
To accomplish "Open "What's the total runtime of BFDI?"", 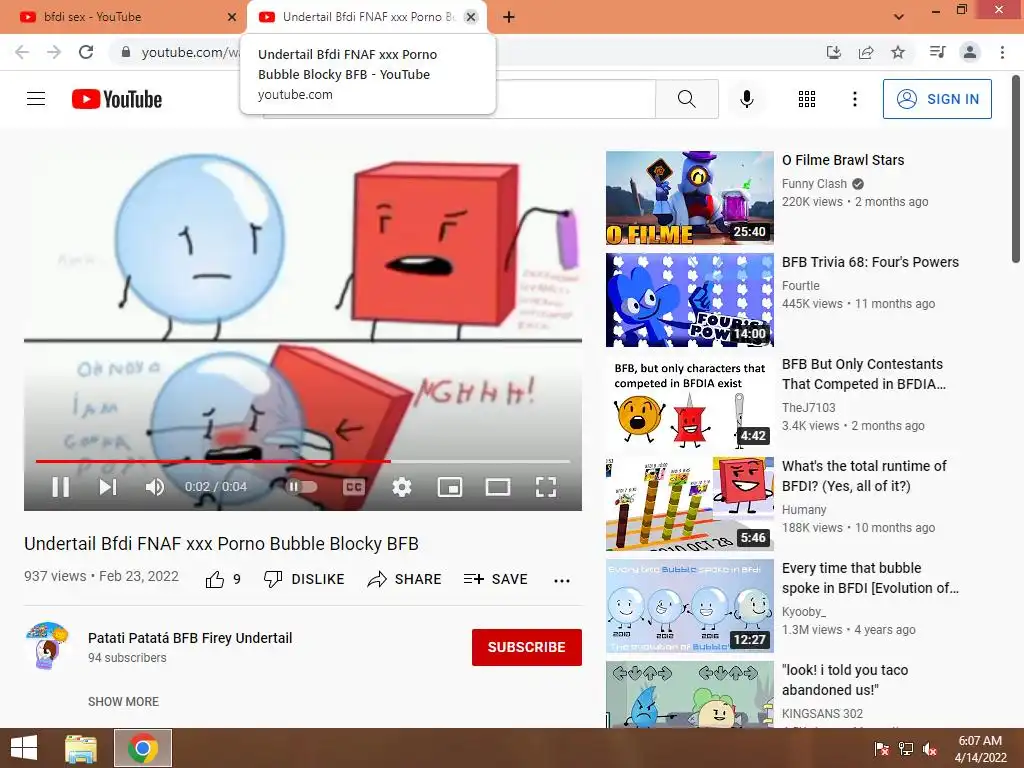I will (864, 476).
